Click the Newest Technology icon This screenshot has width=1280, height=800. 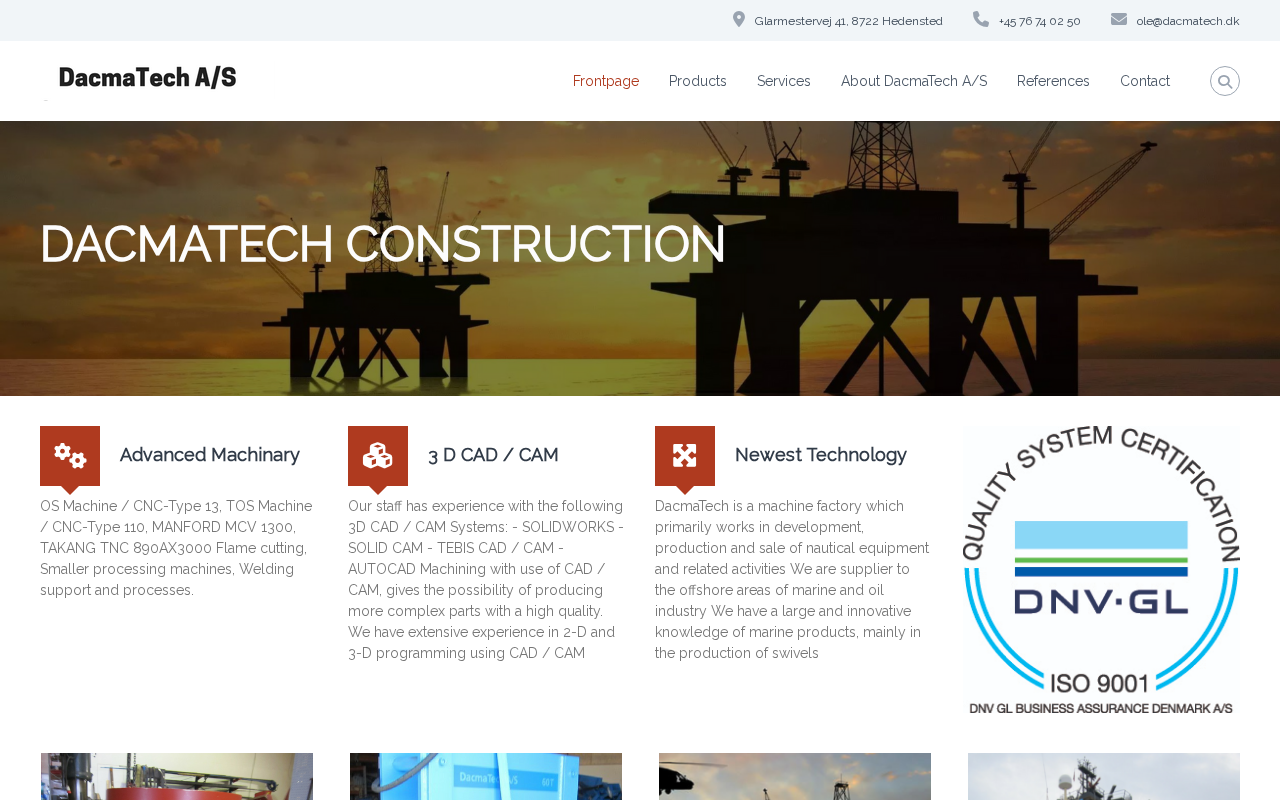[x=685, y=456]
